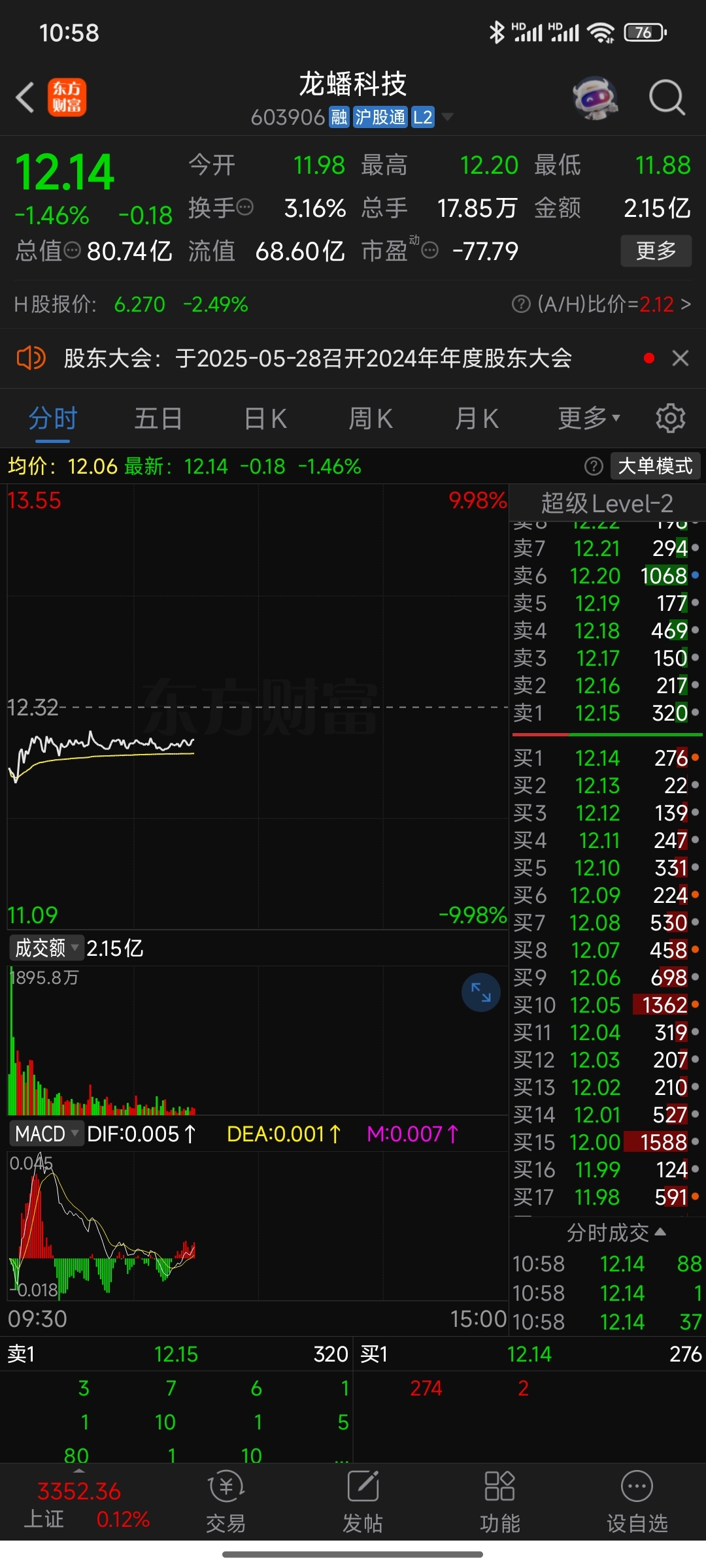Open the 东方财富 logo icon
This screenshot has width=706, height=1568.
point(67,97)
